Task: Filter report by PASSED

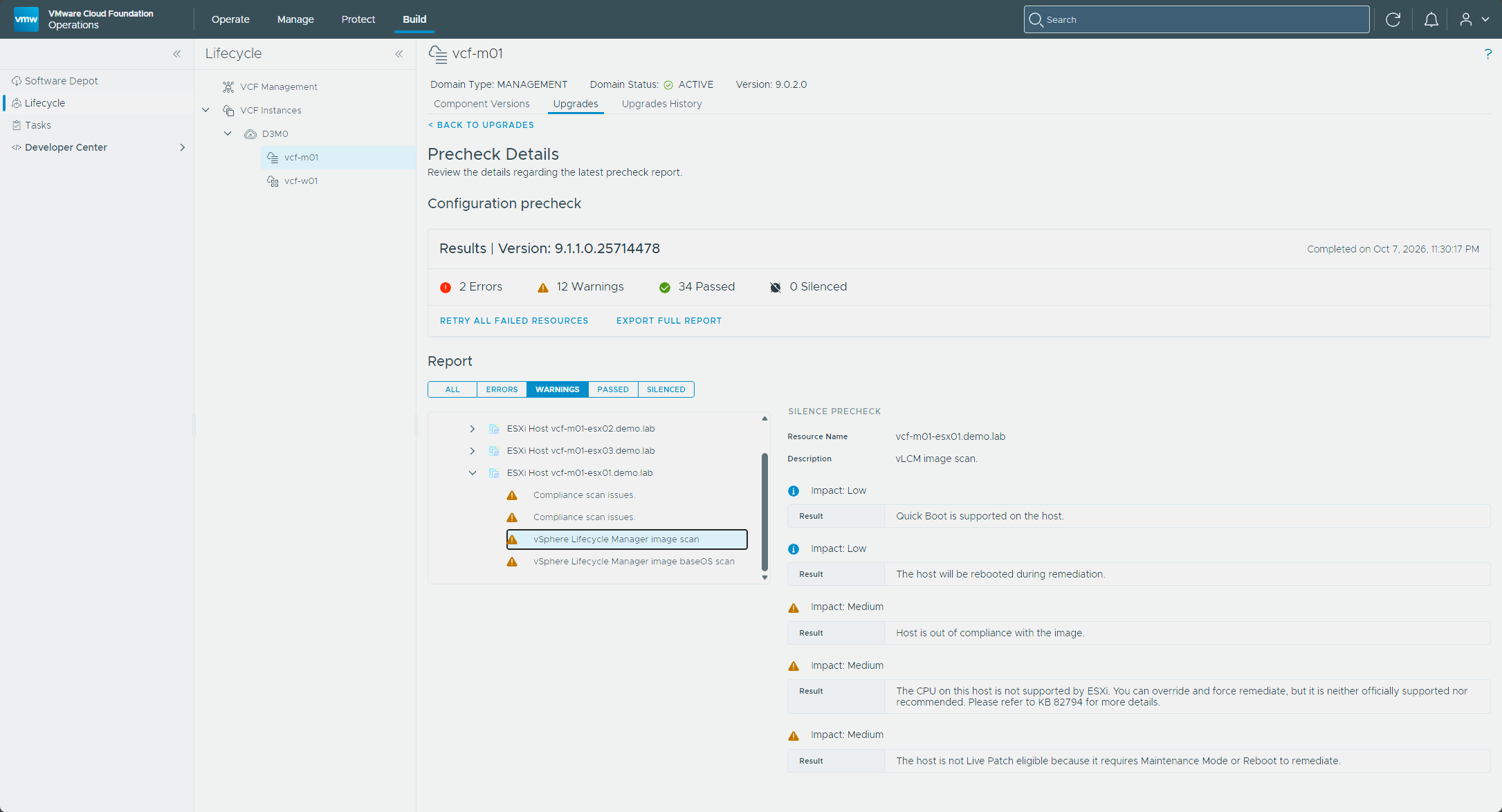Action: click(613, 389)
